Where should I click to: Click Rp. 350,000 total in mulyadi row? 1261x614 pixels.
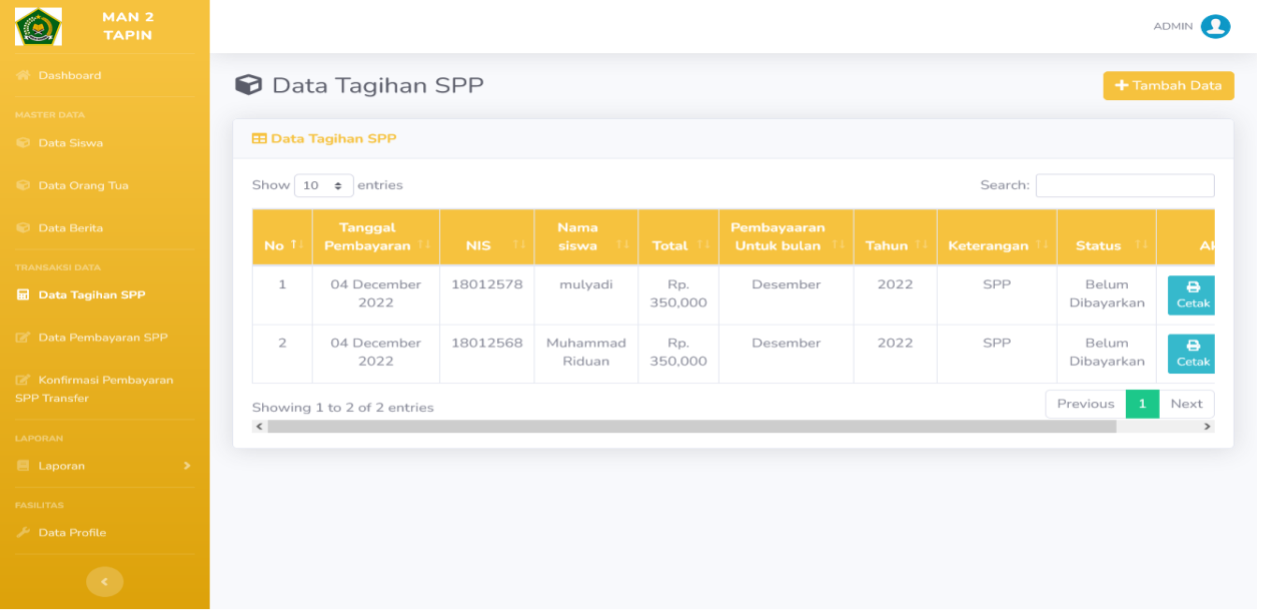(x=678, y=294)
